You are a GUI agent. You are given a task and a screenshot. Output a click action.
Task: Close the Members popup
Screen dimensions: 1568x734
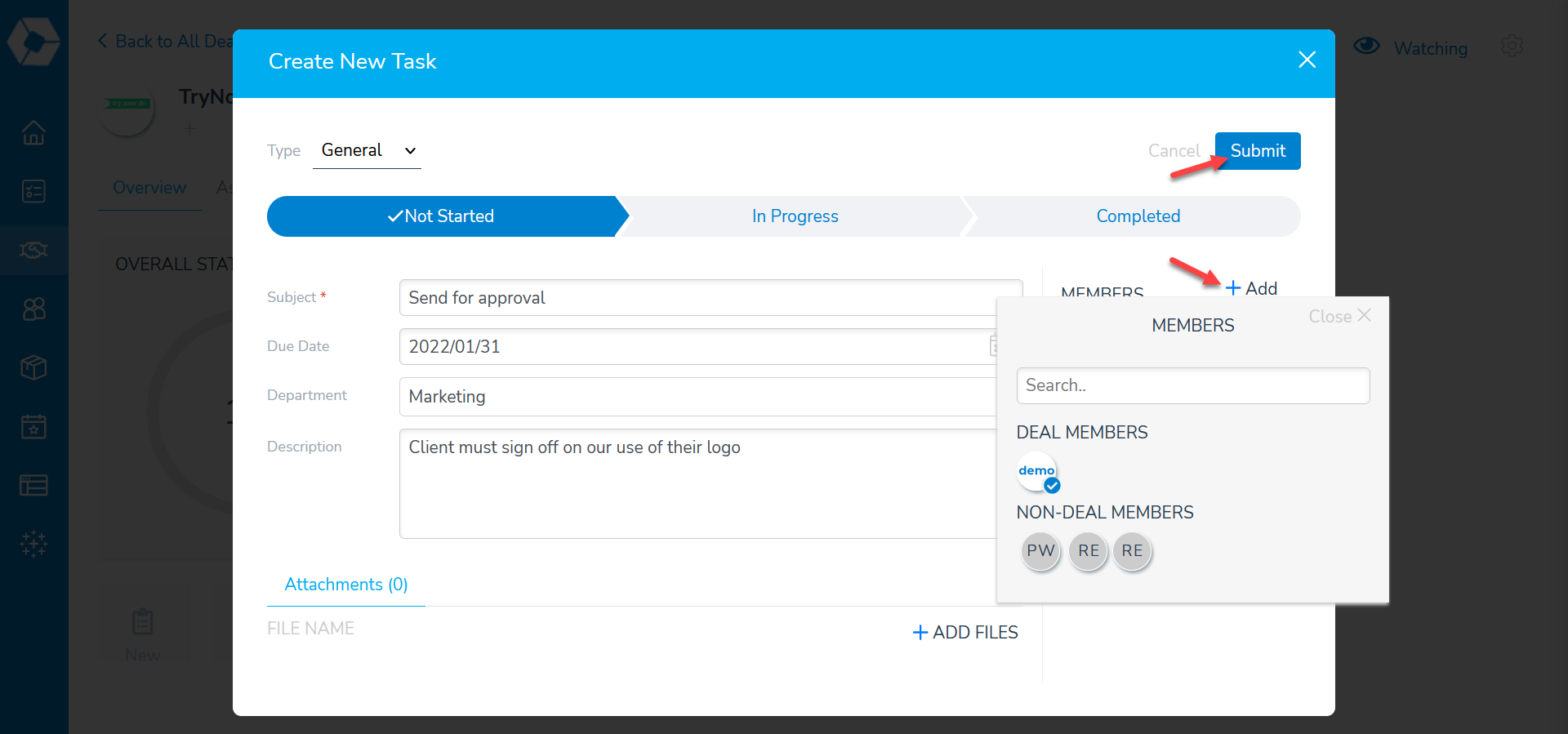click(1339, 316)
